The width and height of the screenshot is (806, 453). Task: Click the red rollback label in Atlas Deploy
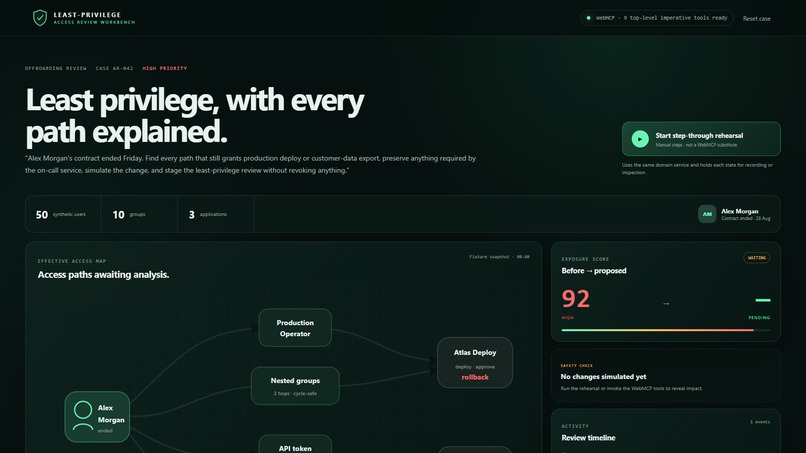(474, 377)
